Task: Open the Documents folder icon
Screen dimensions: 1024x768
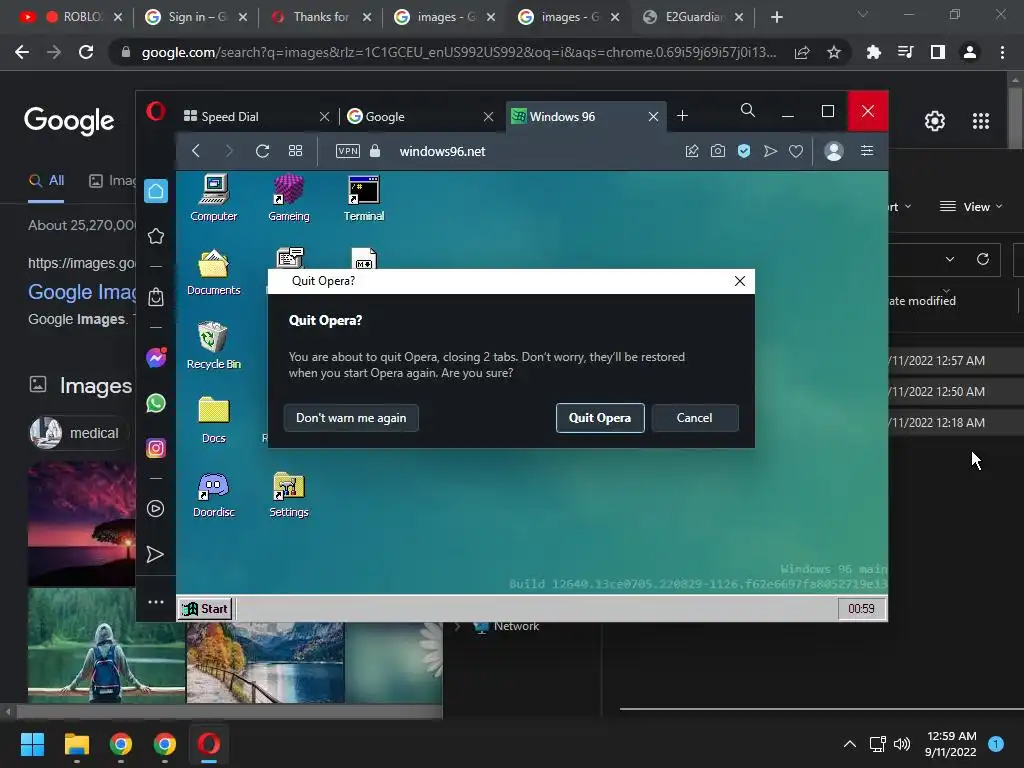Action: pyautogui.click(x=214, y=272)
